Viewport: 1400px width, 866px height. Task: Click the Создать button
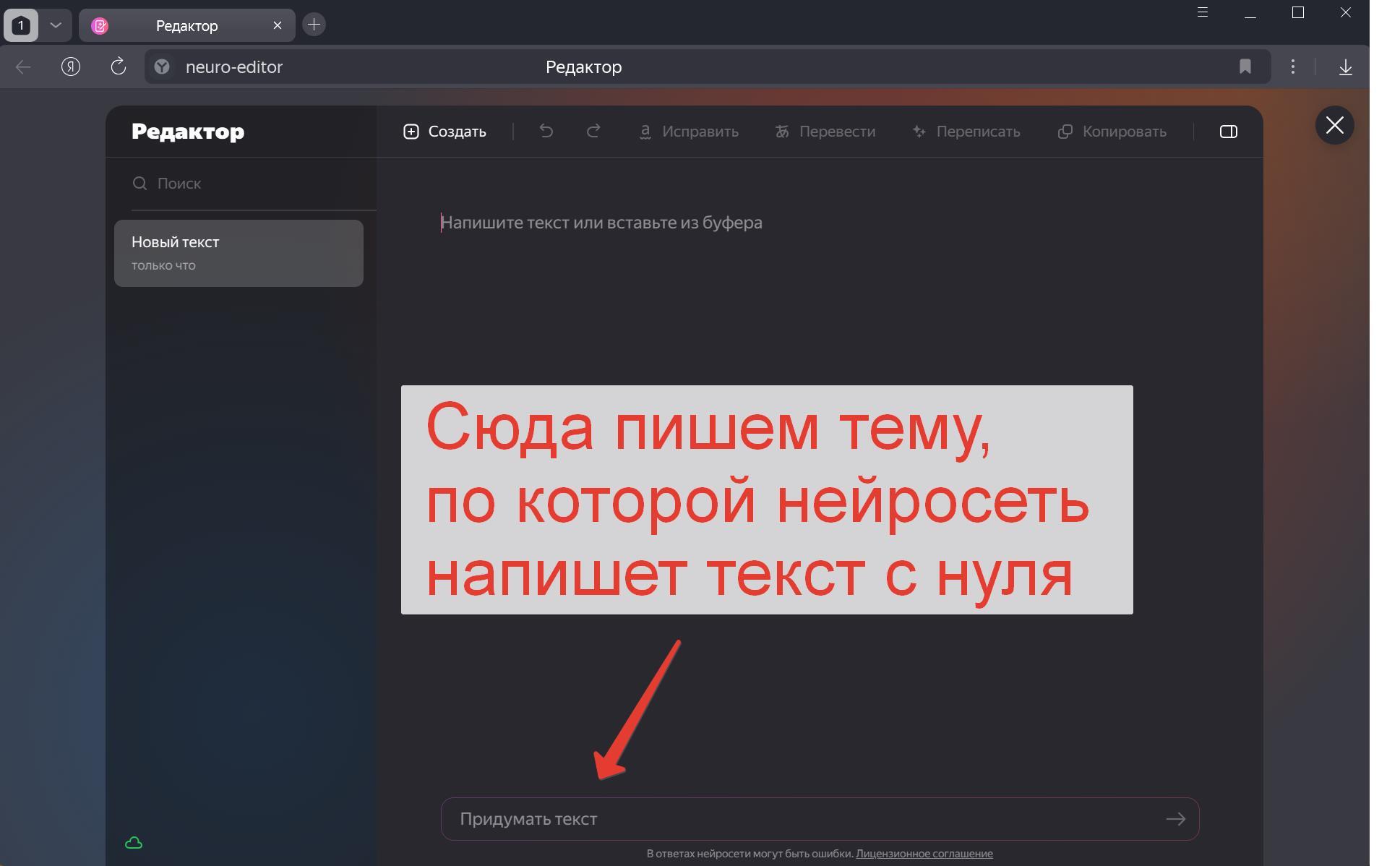point(445,132)
